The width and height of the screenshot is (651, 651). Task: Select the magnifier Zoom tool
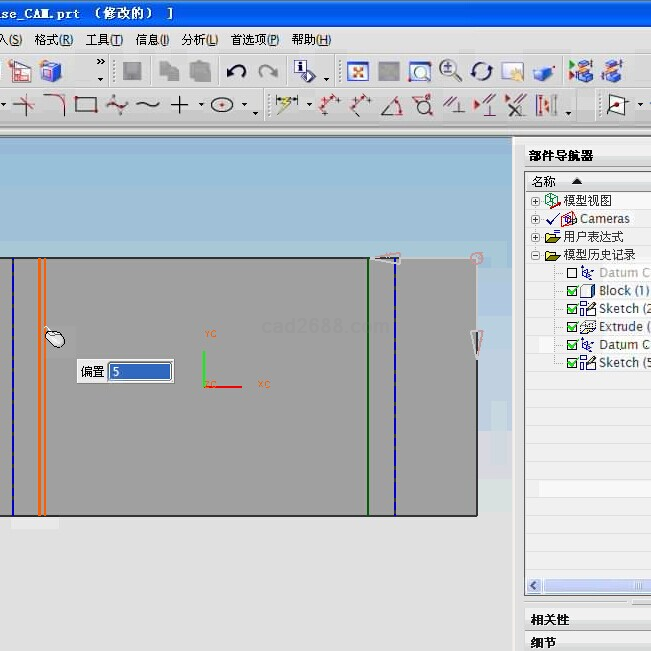click(451, 71)
